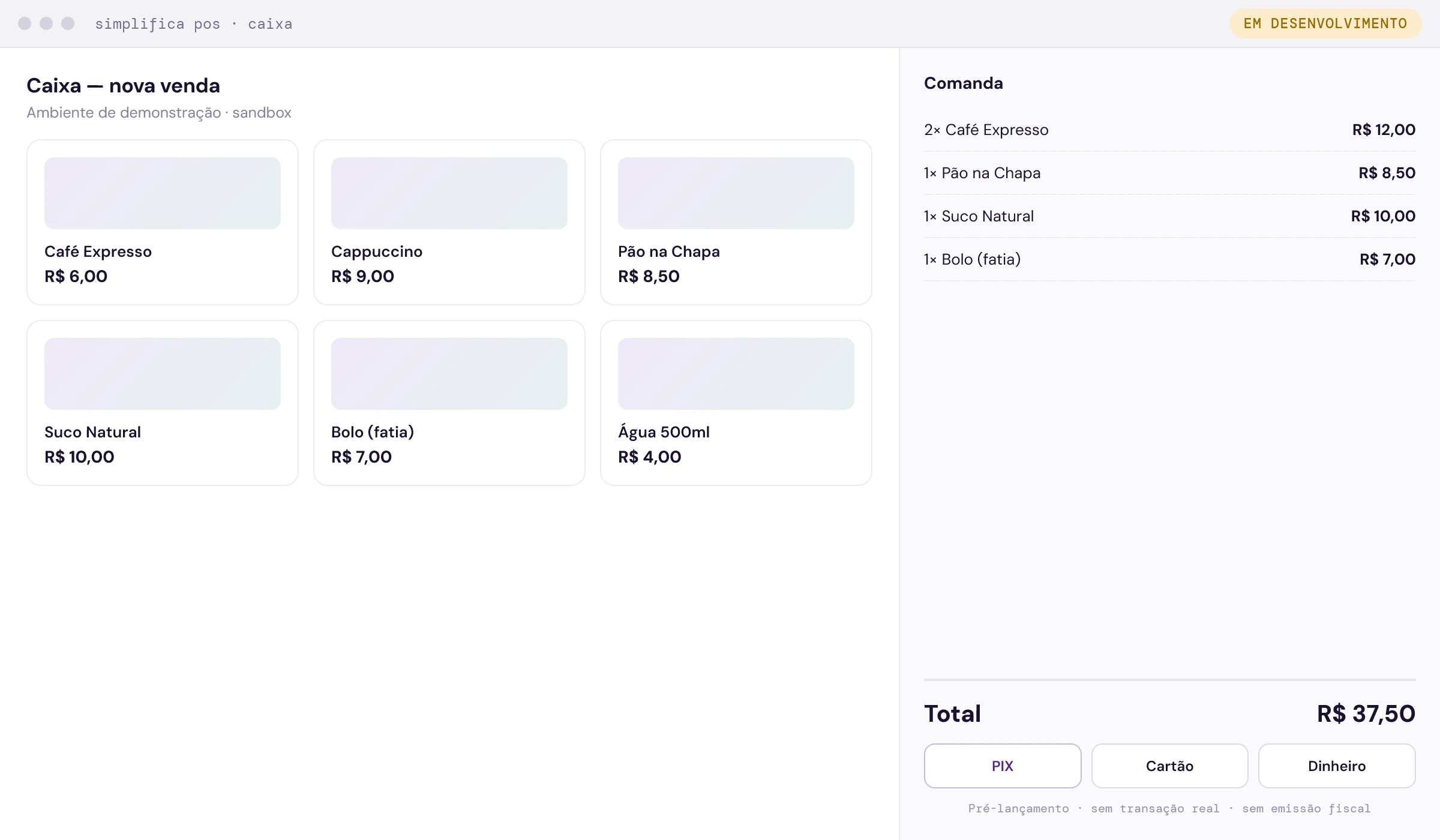
Task: Select 1× Suco Natural order line
Action: [x=1169, y=216]
